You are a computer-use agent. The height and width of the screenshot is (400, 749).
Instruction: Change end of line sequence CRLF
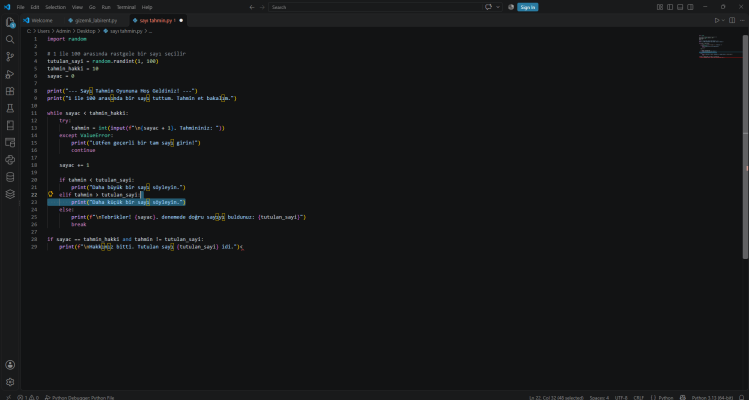pos(639,397)
